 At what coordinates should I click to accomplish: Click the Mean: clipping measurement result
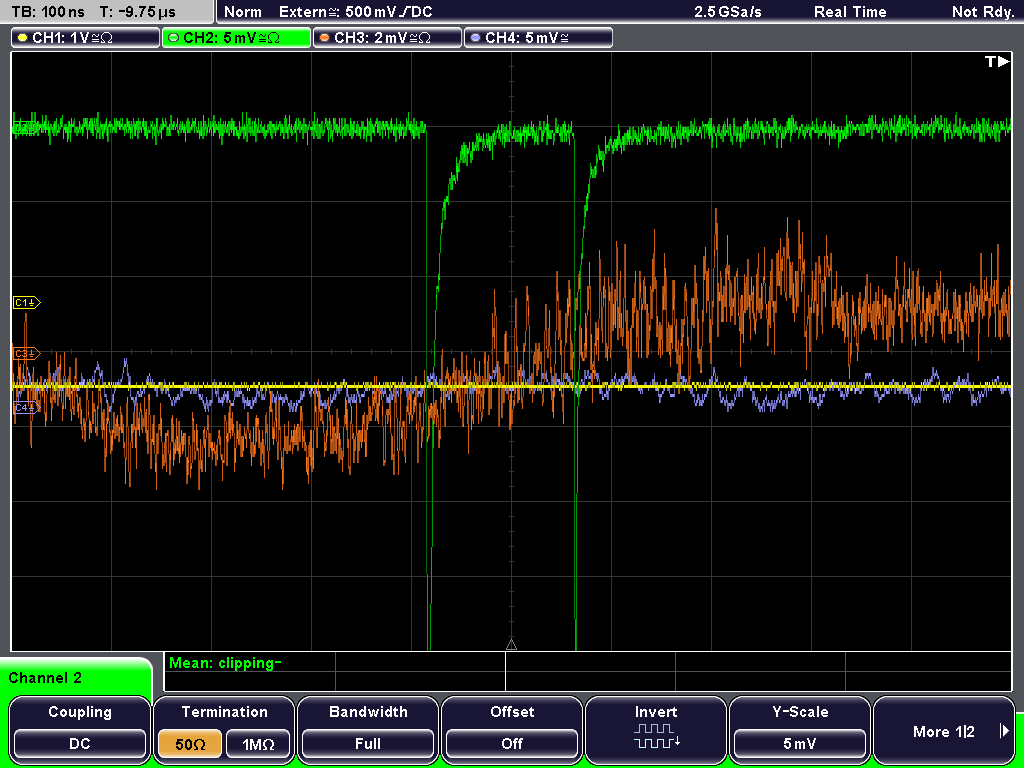tap(225, 663)
